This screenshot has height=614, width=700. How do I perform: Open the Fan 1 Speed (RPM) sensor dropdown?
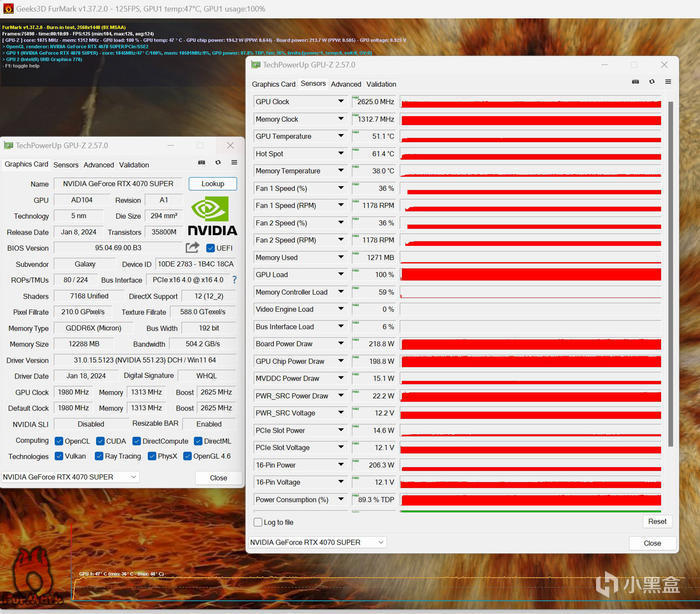pos(341,205)
